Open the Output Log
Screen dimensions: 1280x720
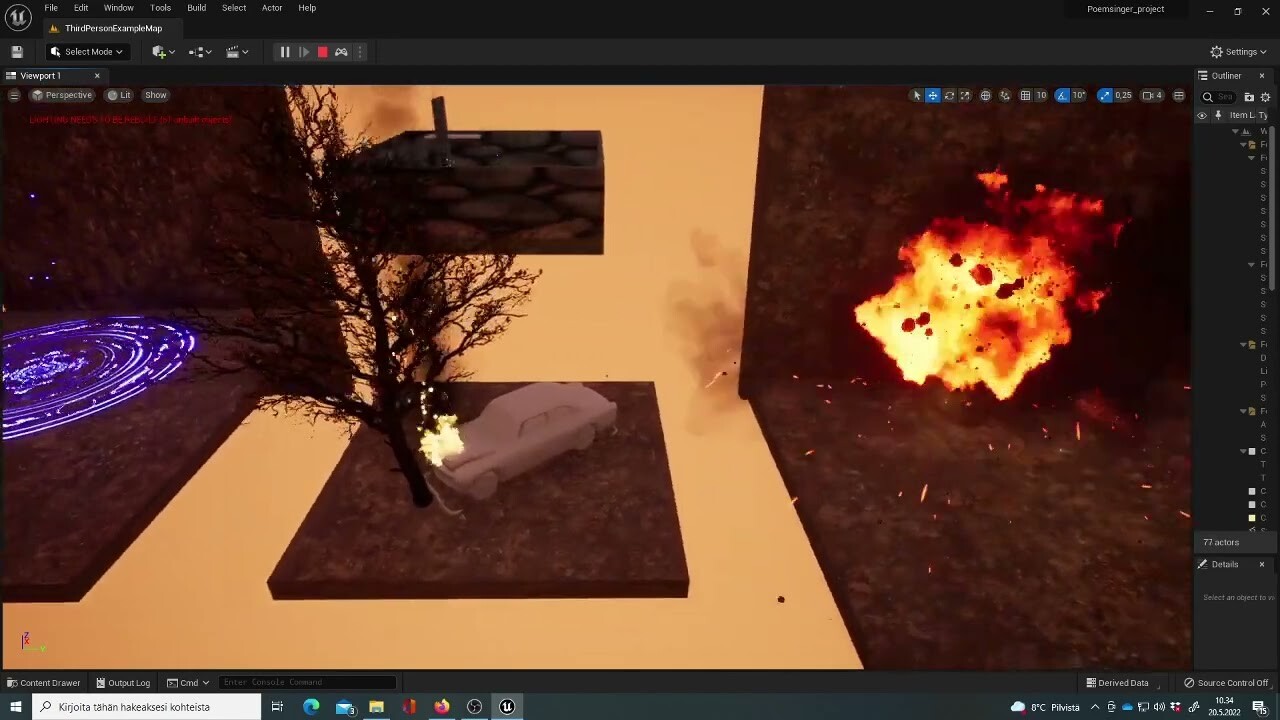coord(123,682)
